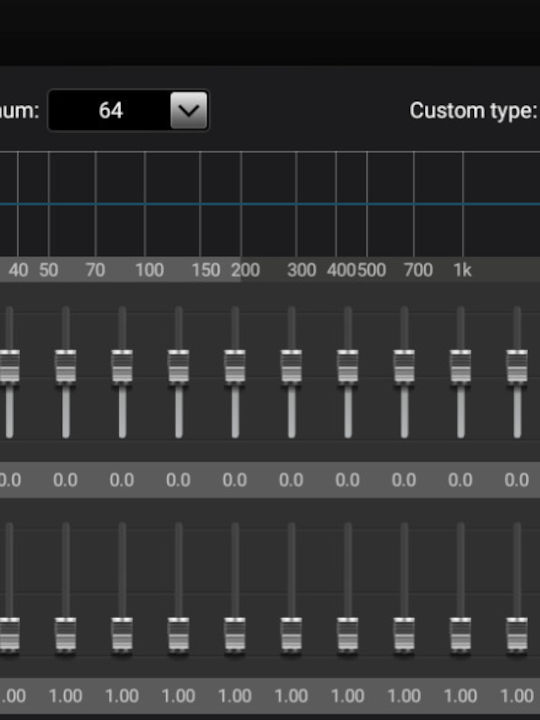540x720 pixels.
Task: Click the 40 frequency label below the graph
Action: pyautogui.click(x=18, y=270)
